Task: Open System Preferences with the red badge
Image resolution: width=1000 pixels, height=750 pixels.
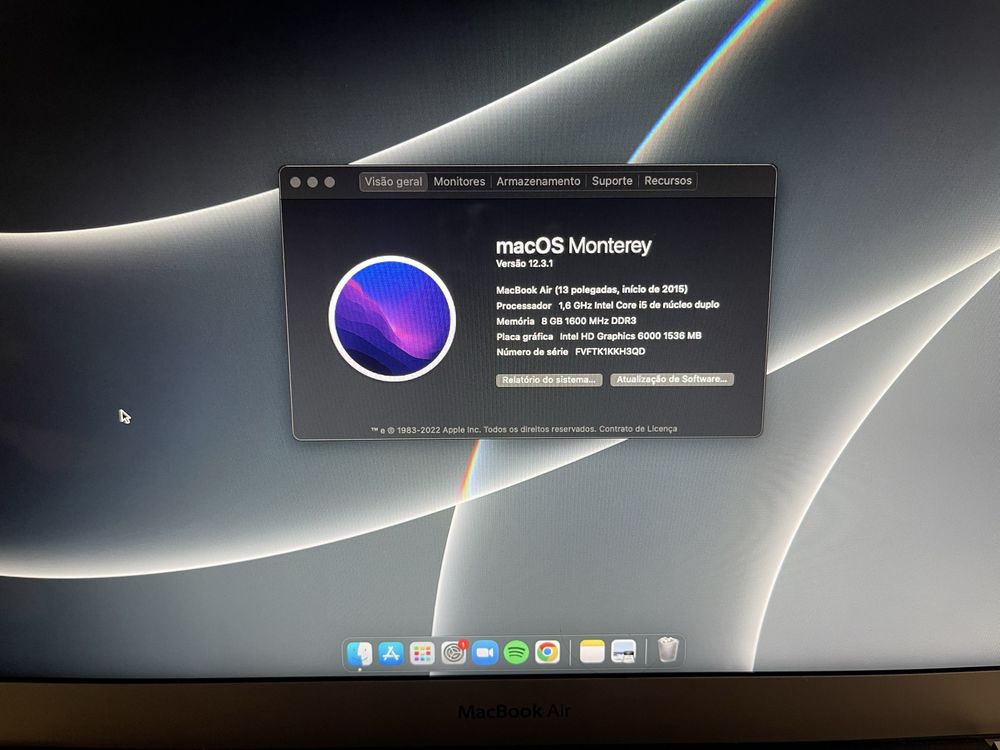Action: 453,653
